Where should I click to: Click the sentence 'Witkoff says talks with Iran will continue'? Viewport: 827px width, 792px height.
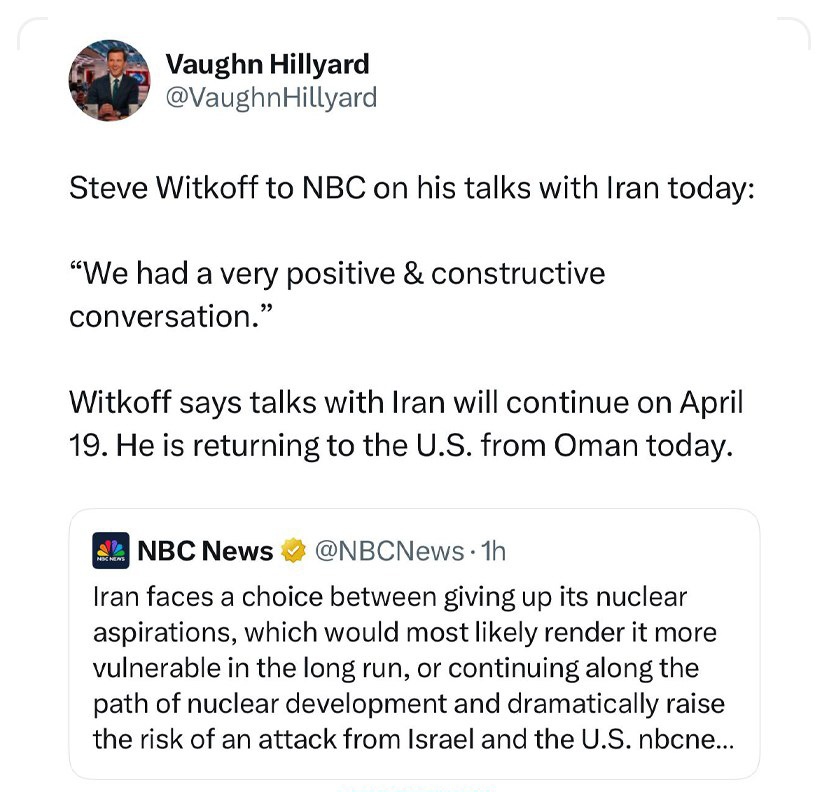click(x=406, y=402)
